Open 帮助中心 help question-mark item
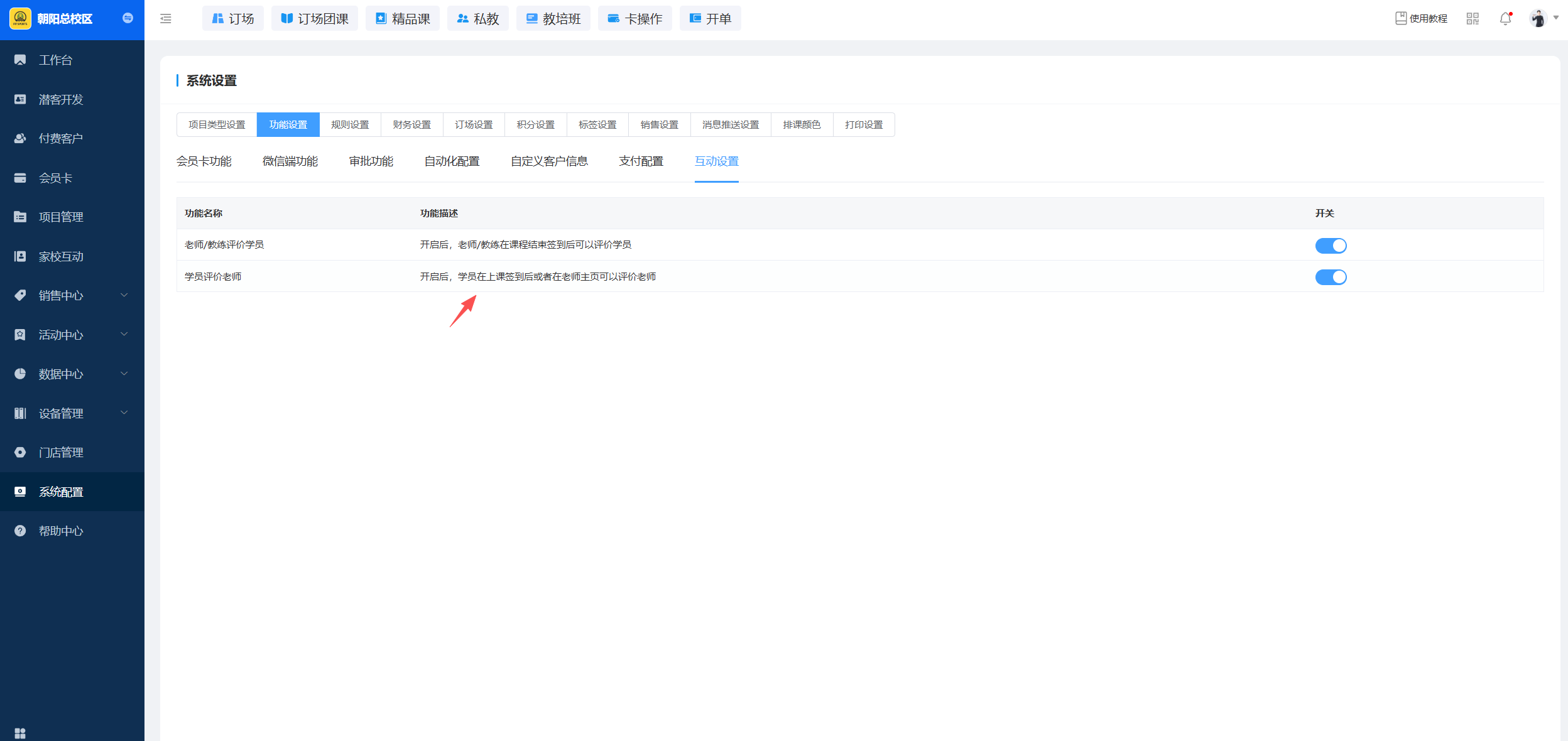This screenshot has width=1568, height=741. click(60, 531)
